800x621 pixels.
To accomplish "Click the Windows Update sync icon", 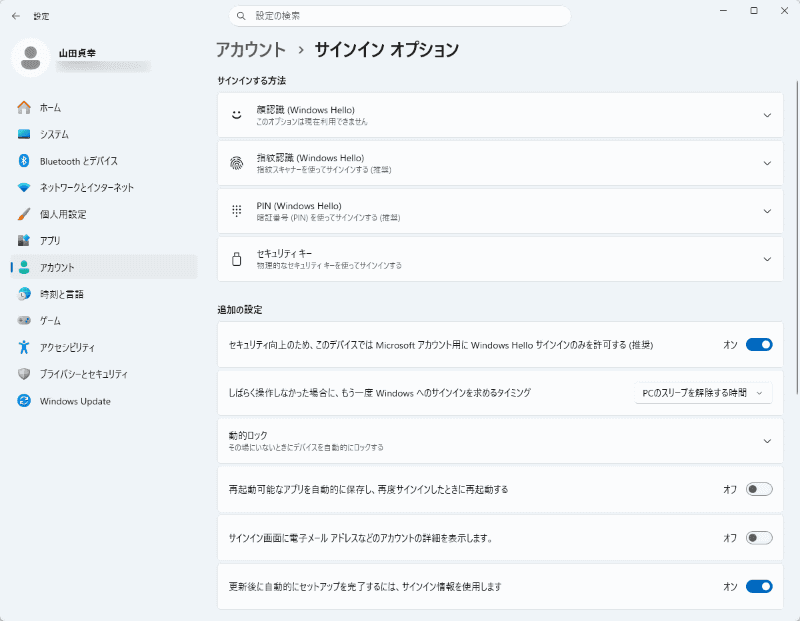I will point(24,401).
